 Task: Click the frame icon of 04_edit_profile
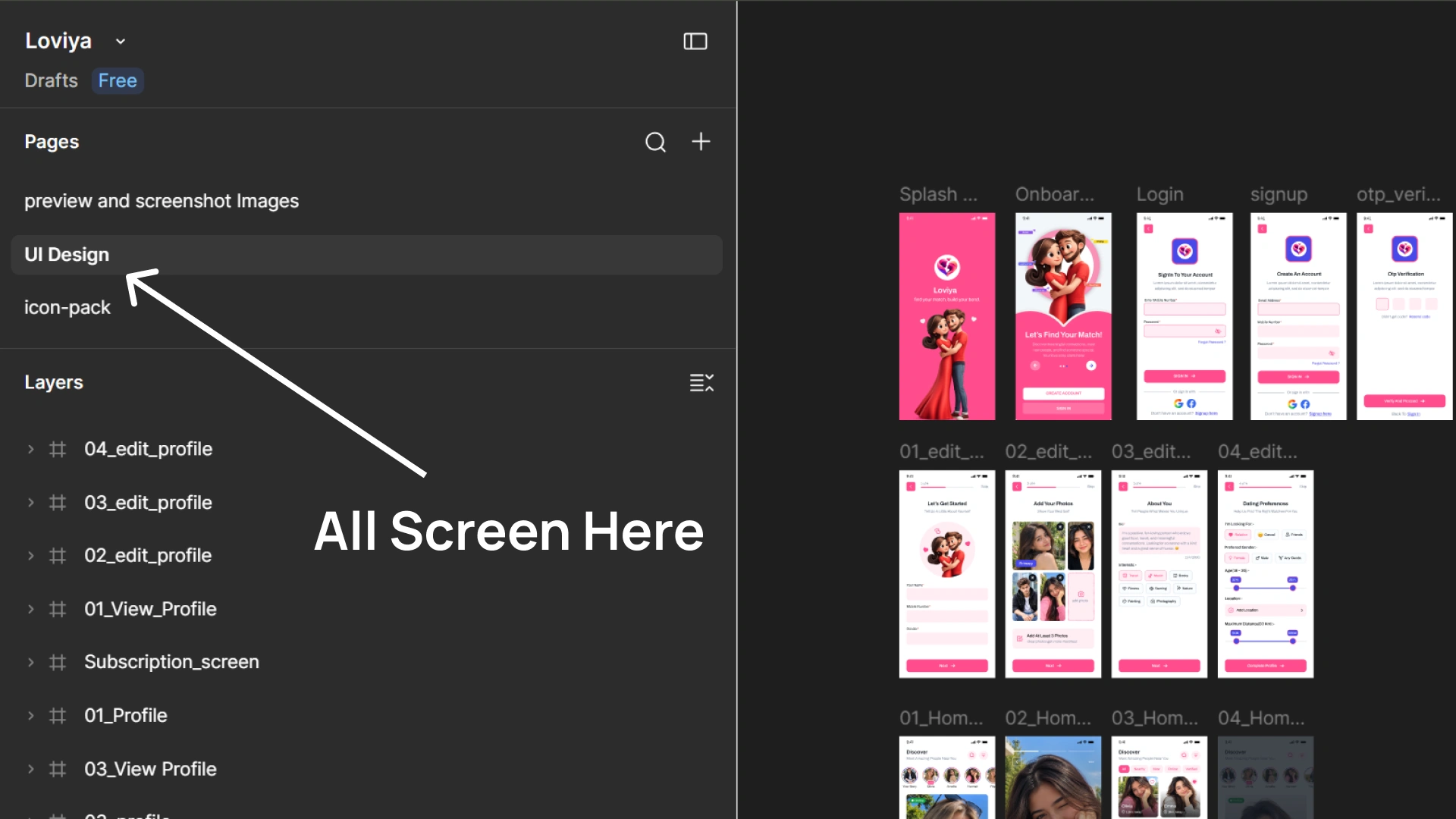click(58, 449)
